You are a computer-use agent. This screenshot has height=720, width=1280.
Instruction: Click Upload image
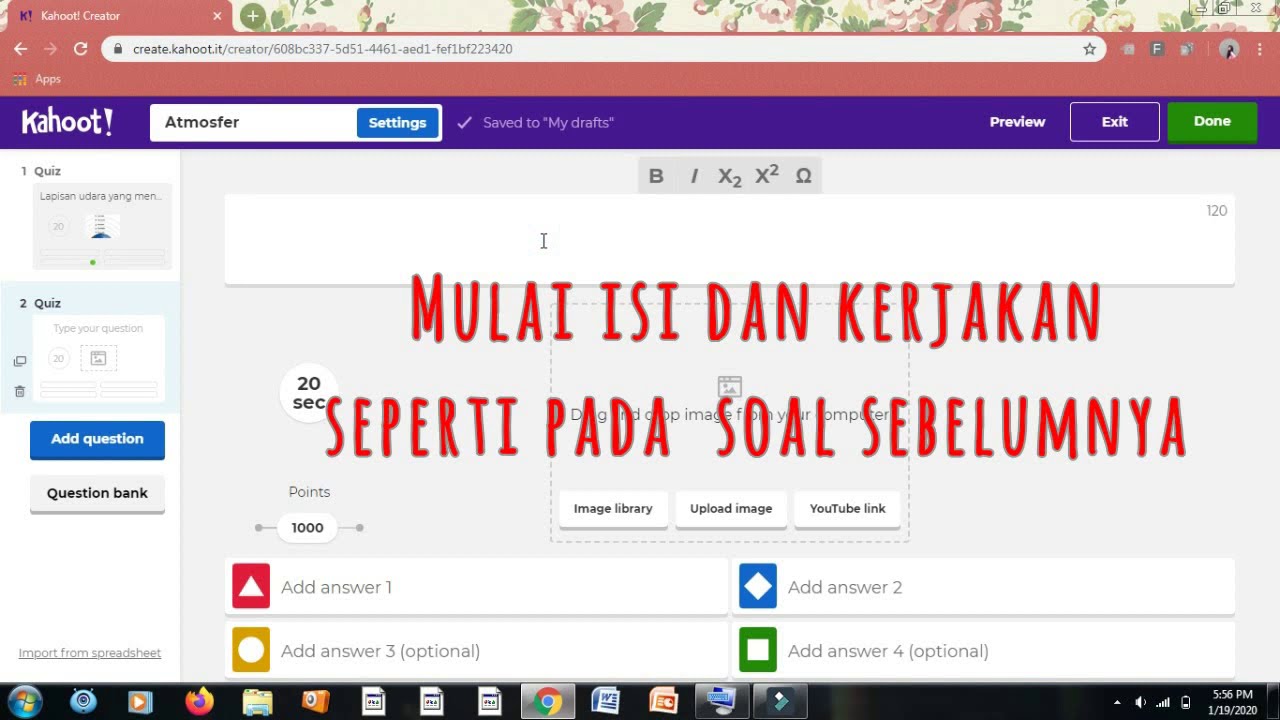click(x=731, y=509)
